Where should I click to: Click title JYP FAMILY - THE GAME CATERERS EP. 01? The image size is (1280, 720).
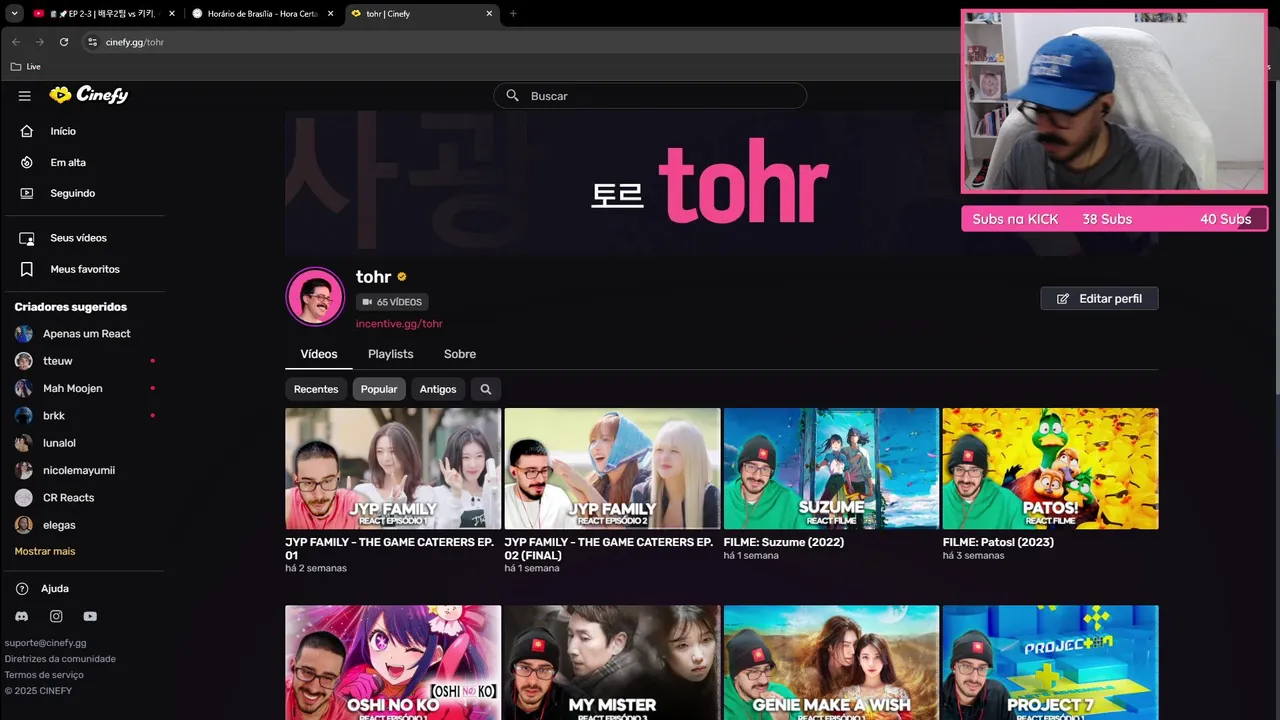[389, 548]
